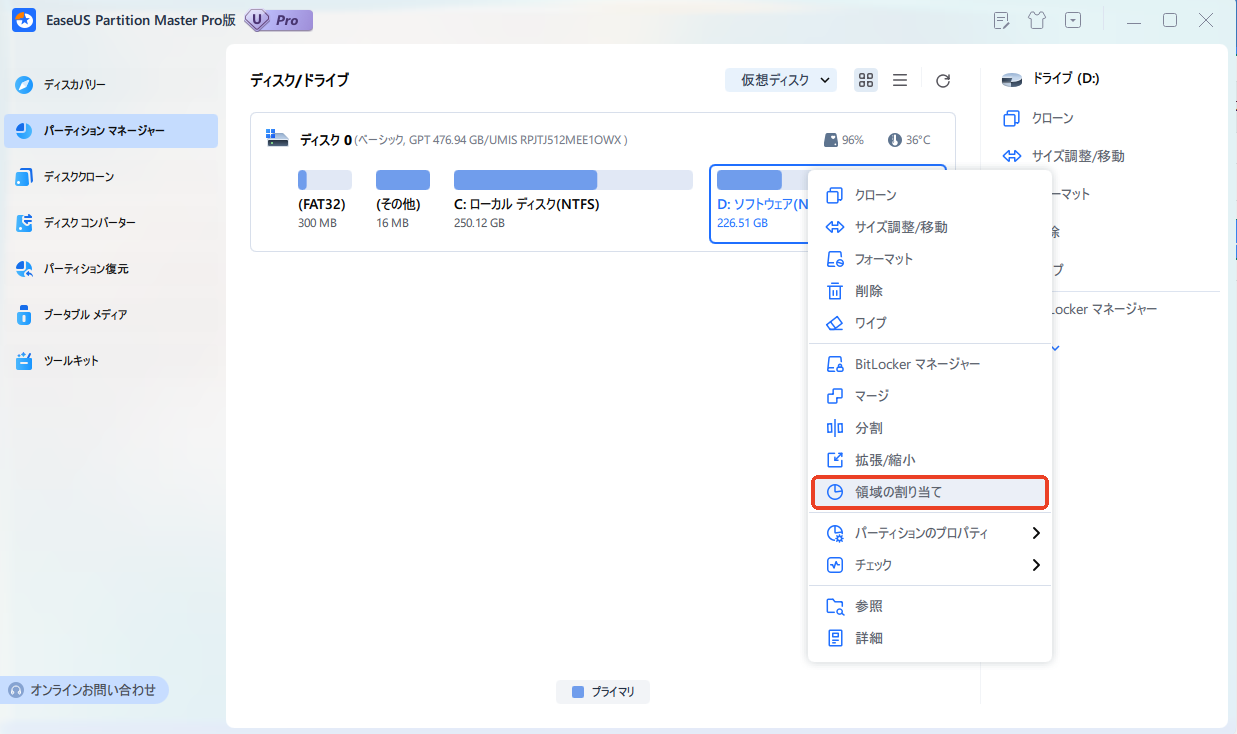Screen dimensions: 1237x734
Task: Select the C: ローカル ディスク usage bar
Action: point(573,181)
